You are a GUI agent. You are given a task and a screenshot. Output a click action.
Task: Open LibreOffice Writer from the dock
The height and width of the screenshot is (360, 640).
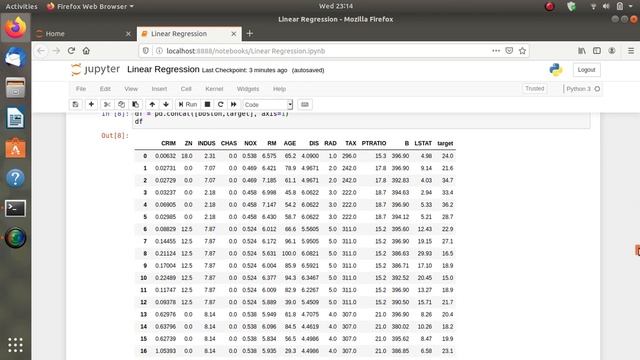(15, 118)
